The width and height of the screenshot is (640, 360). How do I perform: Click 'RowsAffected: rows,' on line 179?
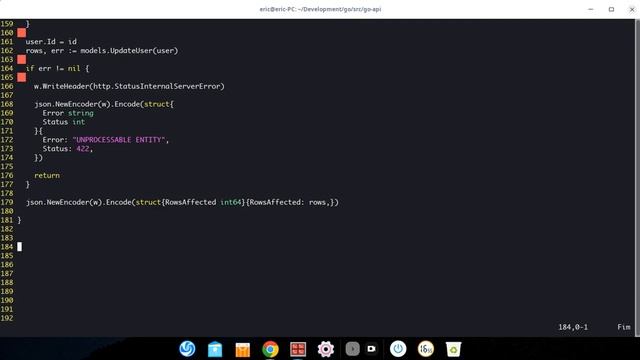point(290,202)
